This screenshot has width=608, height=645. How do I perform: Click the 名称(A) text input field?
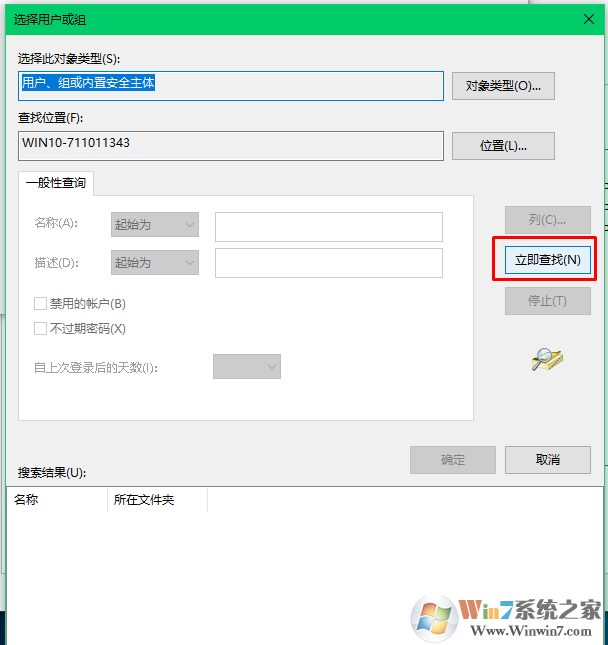coord(329,227)
